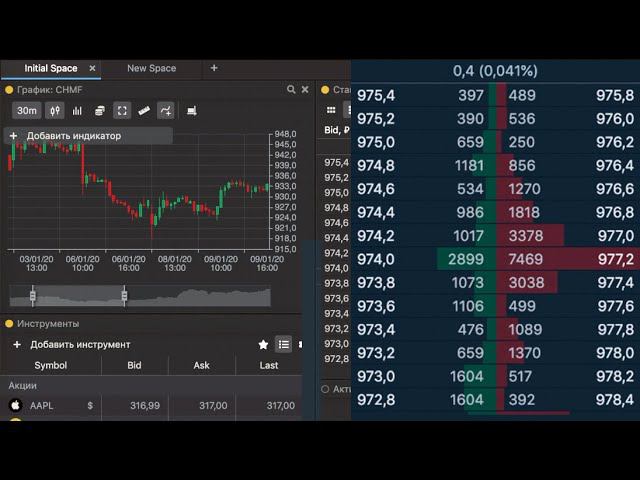Click the stacked coins icon in chart toolbar
Screen dimensions: 640x480
100,111
